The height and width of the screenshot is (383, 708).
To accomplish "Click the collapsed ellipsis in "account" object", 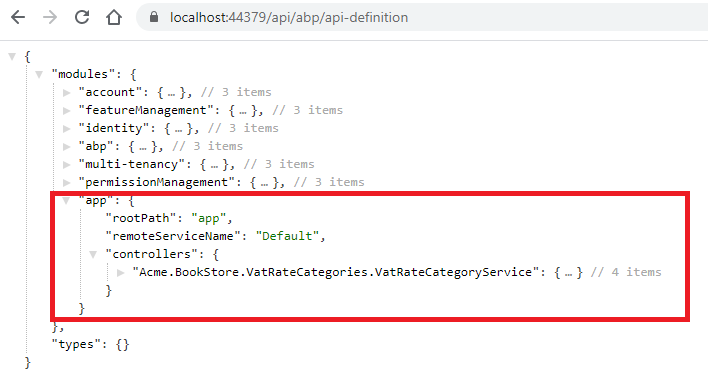I will click(171, 93).
